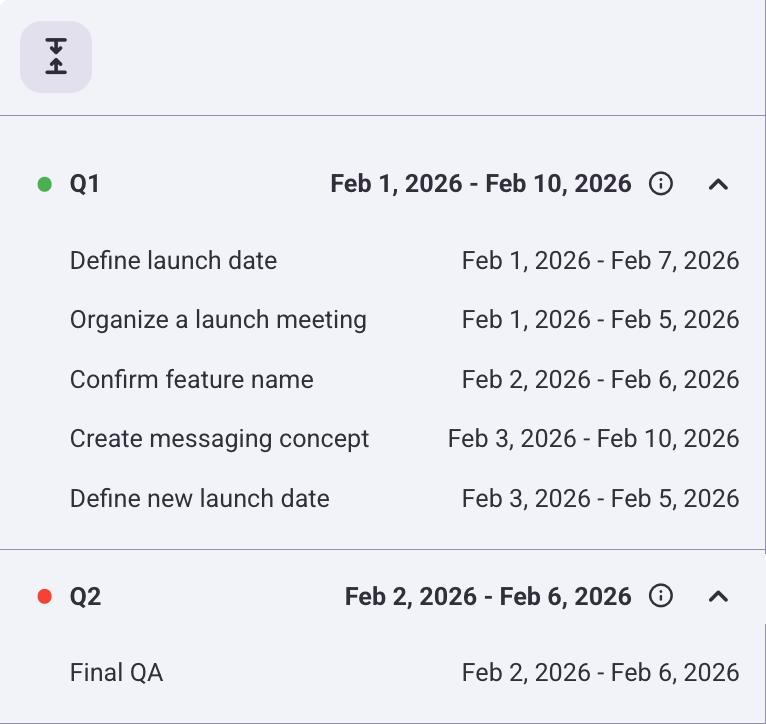Select the Define new launch date task

(x=199, y=498)
